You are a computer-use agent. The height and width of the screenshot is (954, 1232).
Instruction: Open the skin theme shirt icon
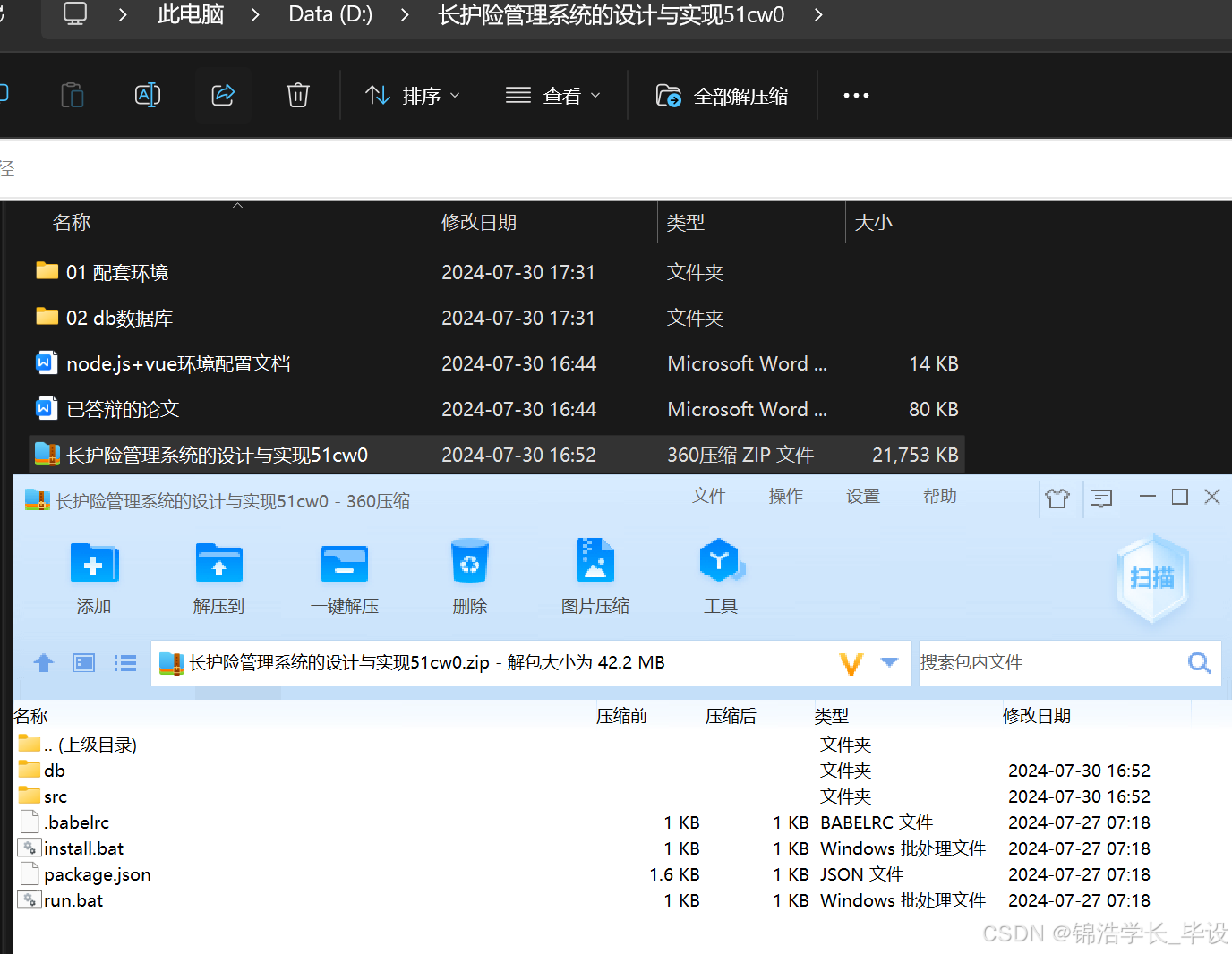coord(1057,498)
